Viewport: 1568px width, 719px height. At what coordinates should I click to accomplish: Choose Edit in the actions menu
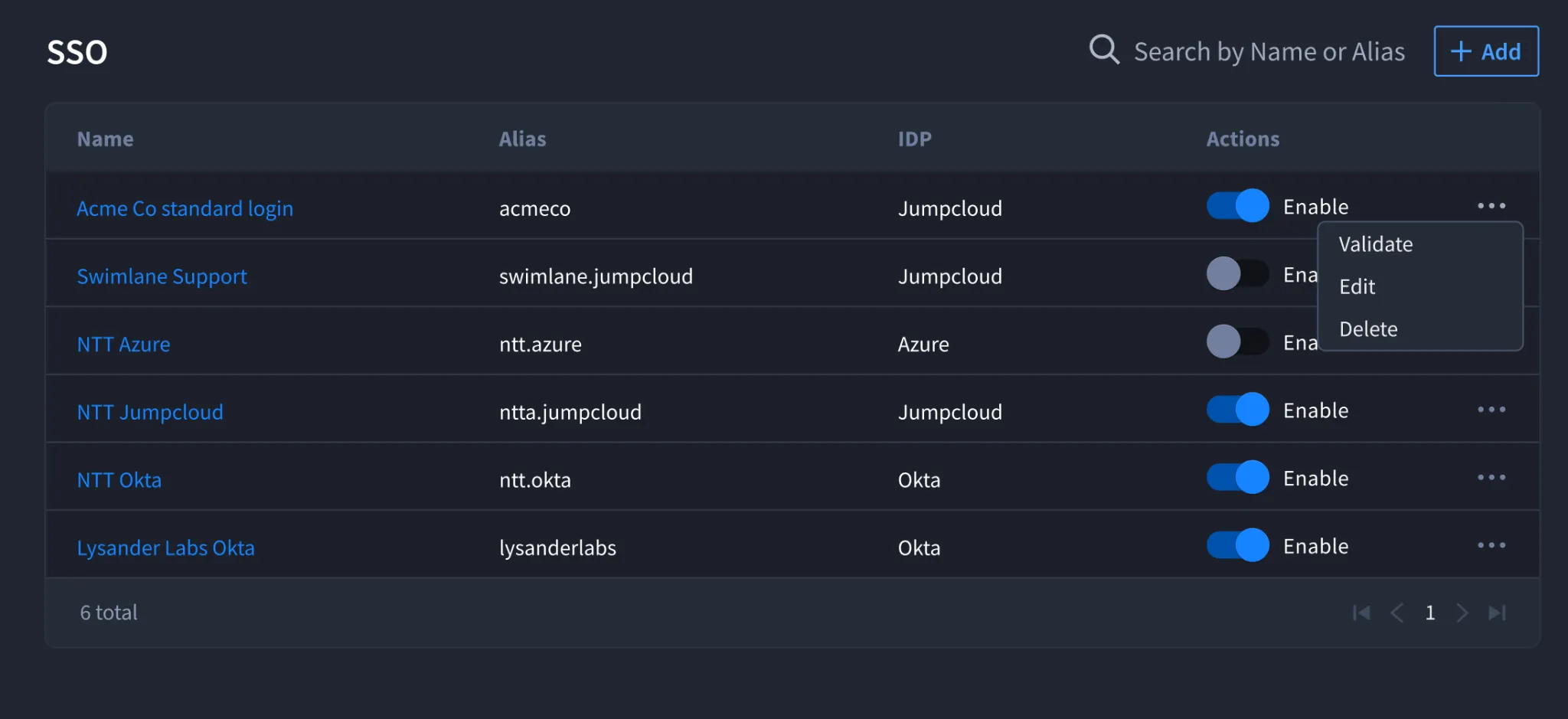[x=1357, y=286]
